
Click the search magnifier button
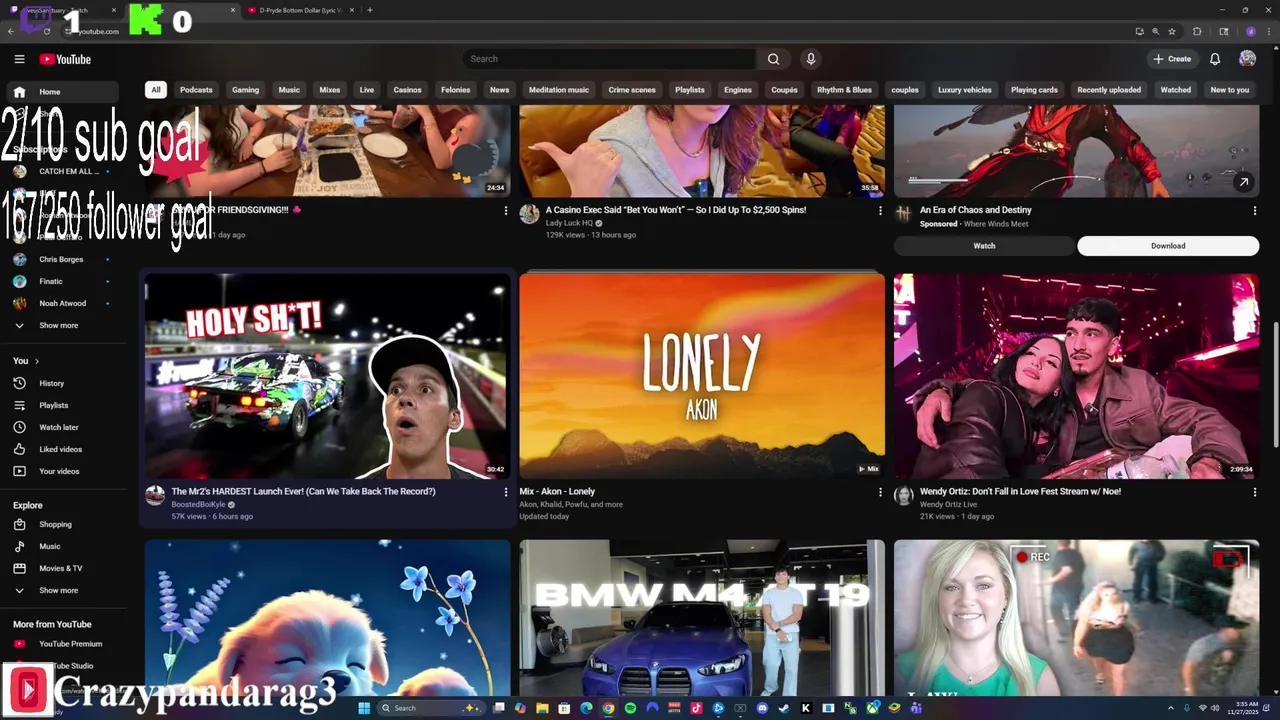click(x=773, y=59)
